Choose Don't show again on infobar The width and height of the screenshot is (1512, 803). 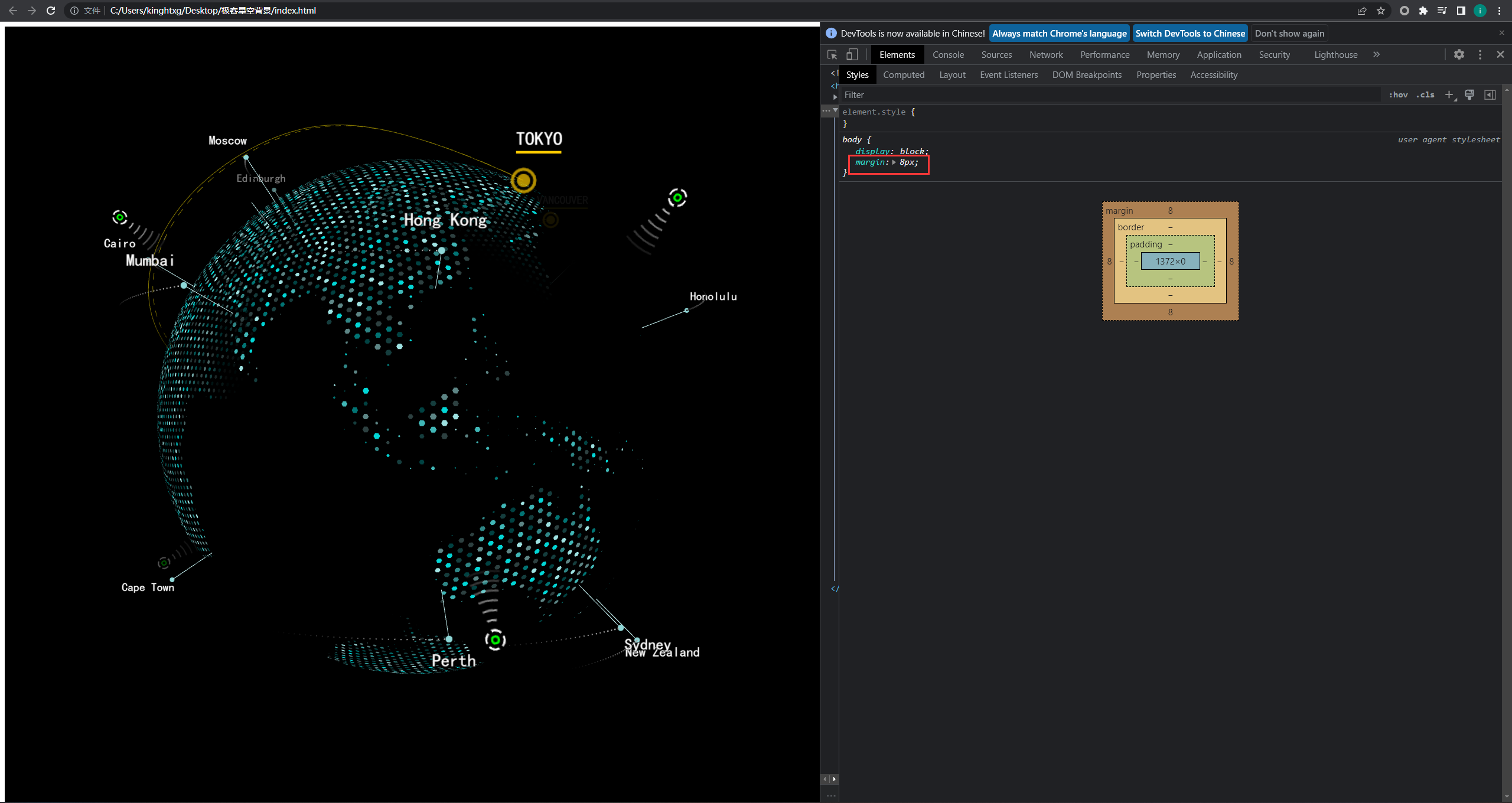[1289, 34]
